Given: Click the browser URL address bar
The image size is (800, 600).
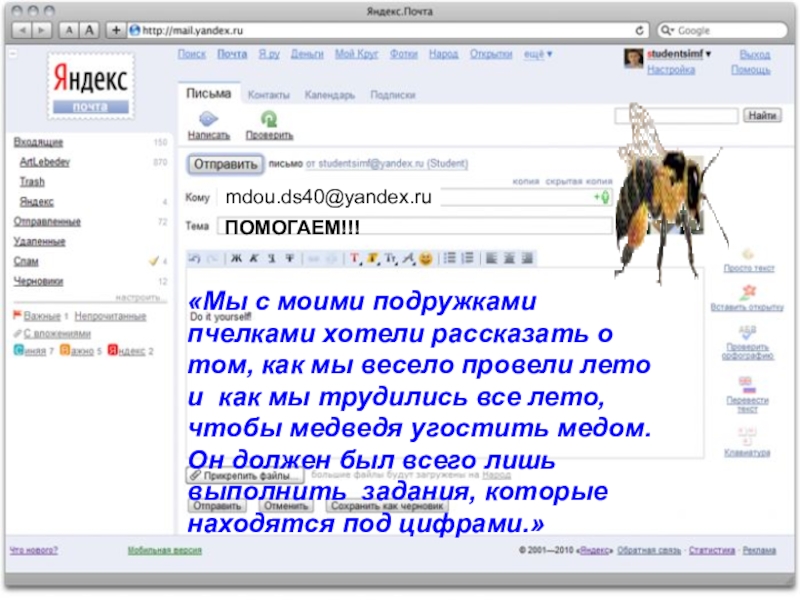Looking at the screenshot, I should click(x=388, y=31).
